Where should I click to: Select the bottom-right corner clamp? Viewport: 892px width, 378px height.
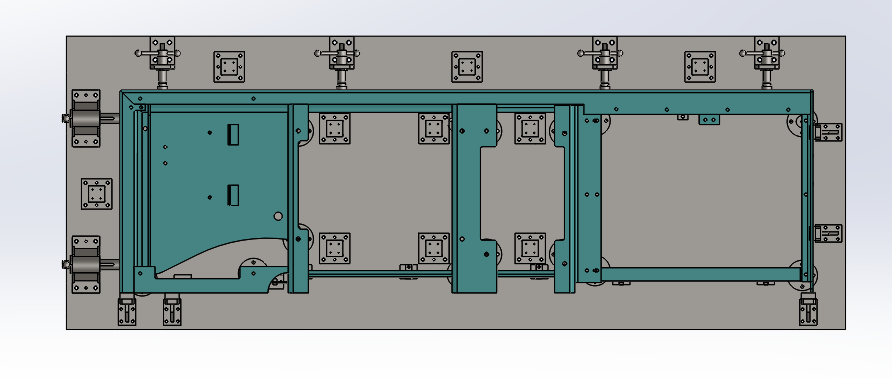(808, 310)
